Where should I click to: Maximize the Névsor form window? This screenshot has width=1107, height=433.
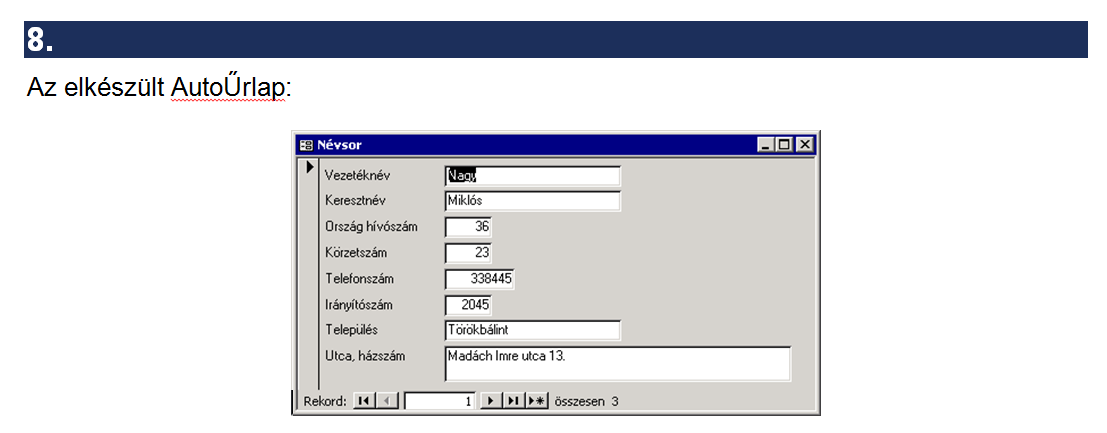(784, 144)
